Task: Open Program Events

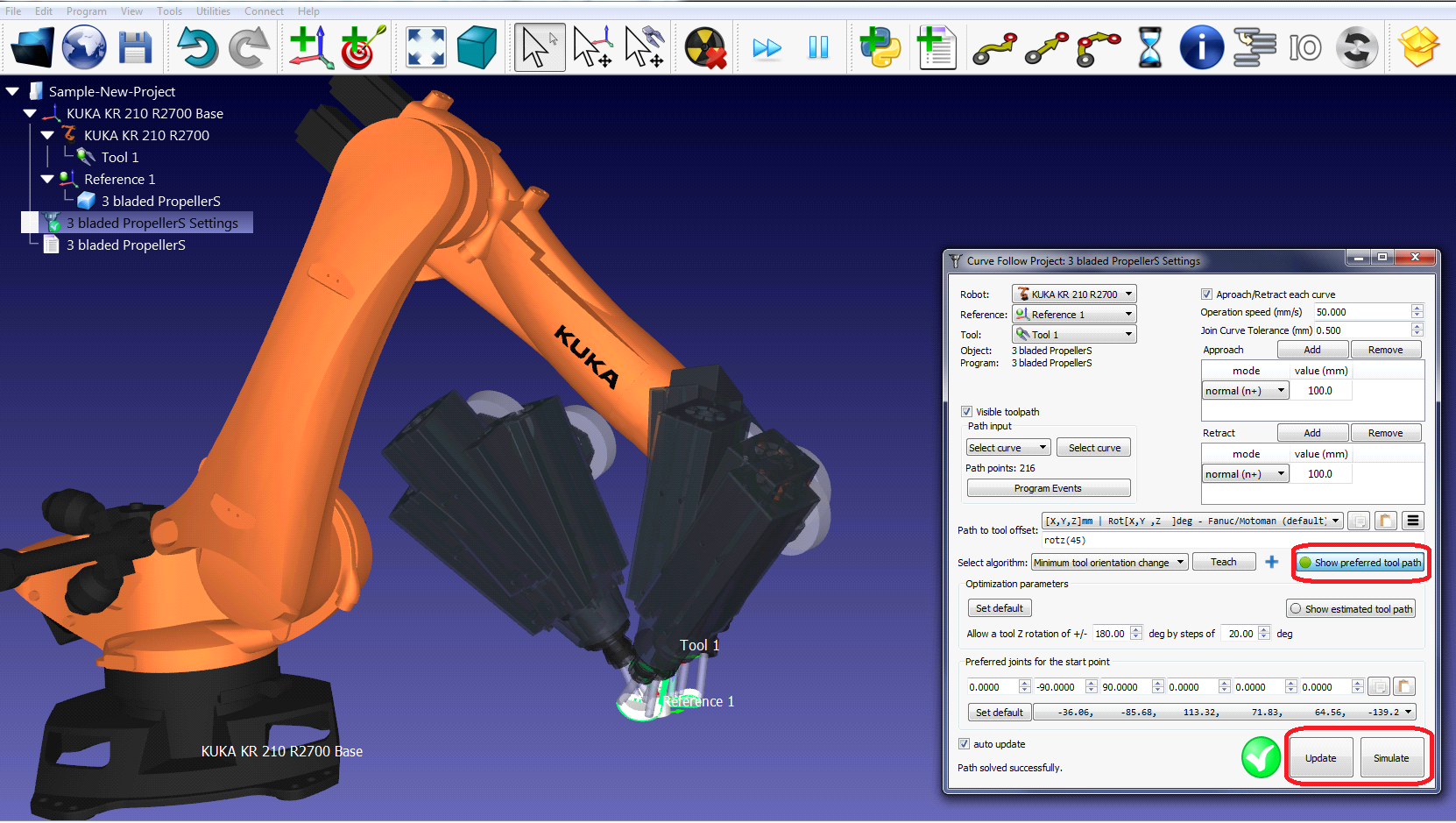Action: coord(1049,487)
